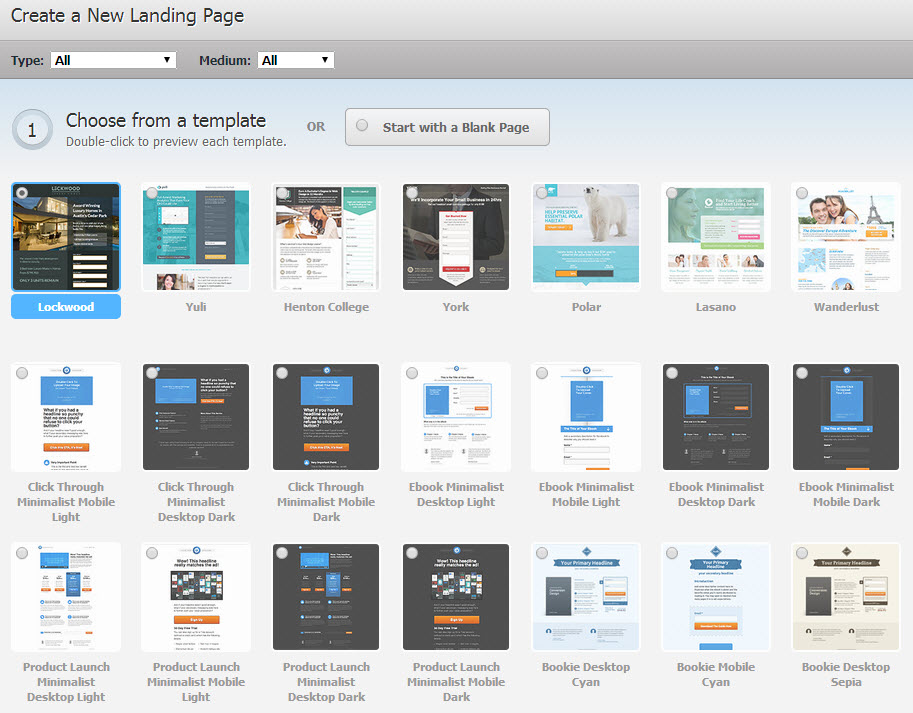Select the Bookie Mobile Cyan thumbnail
The height and width of the screenshot is (713, 913).
pyautogui.click(x=716, y=597)
